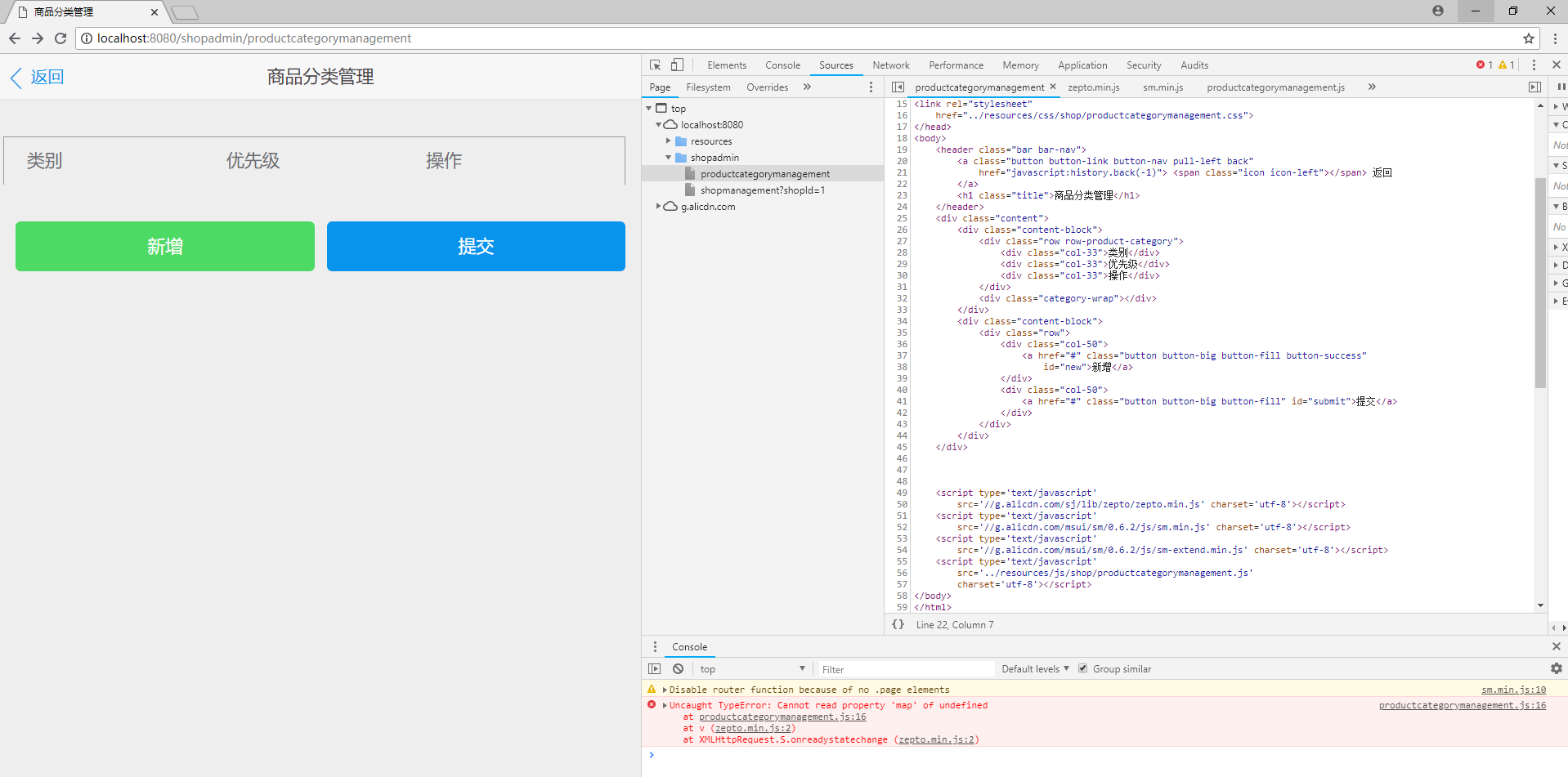This screenshot has width=1568, height=777.
Task: Select the Overrides navigator tab
Action: [767, 87]
